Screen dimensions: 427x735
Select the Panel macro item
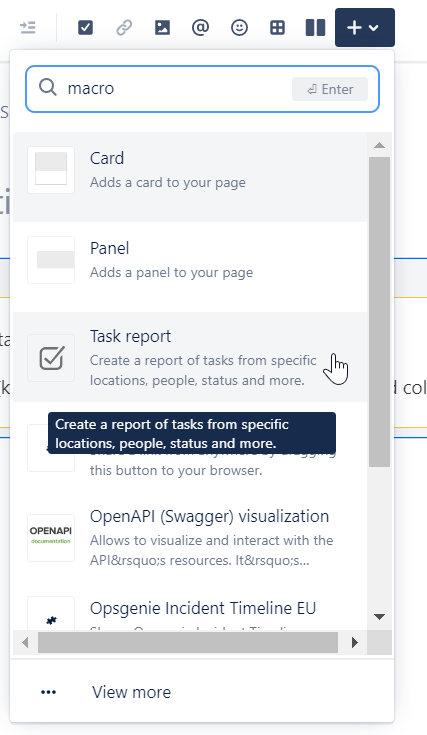190,267
